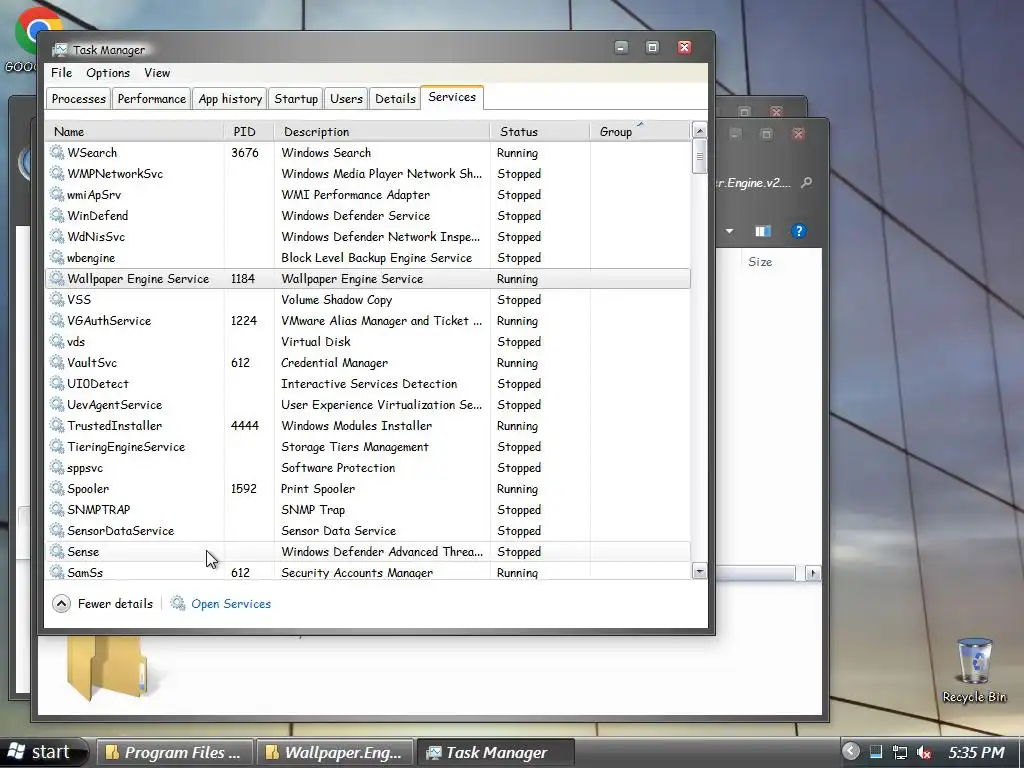Click the TrustedInstaller service gear icon
Screen dimensions: 1024x768
[57, 426]
